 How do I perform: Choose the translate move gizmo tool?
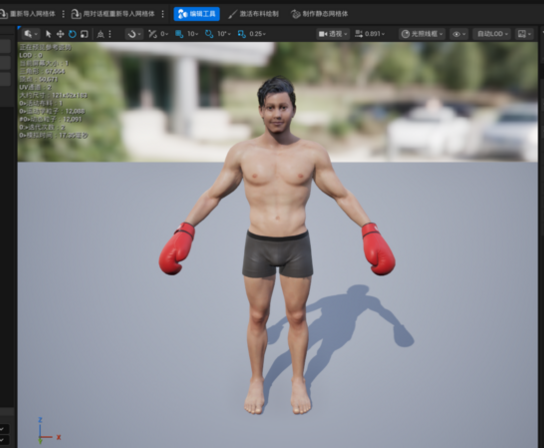pos(60,34)
